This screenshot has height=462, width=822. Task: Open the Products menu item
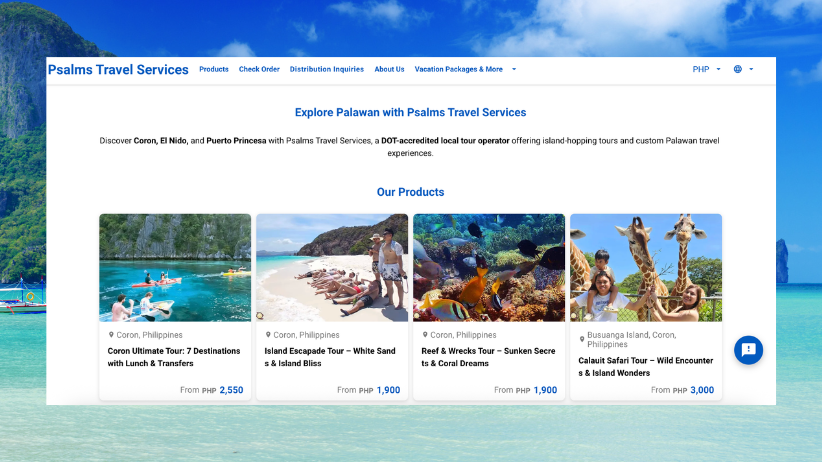(x=214, y=69)
